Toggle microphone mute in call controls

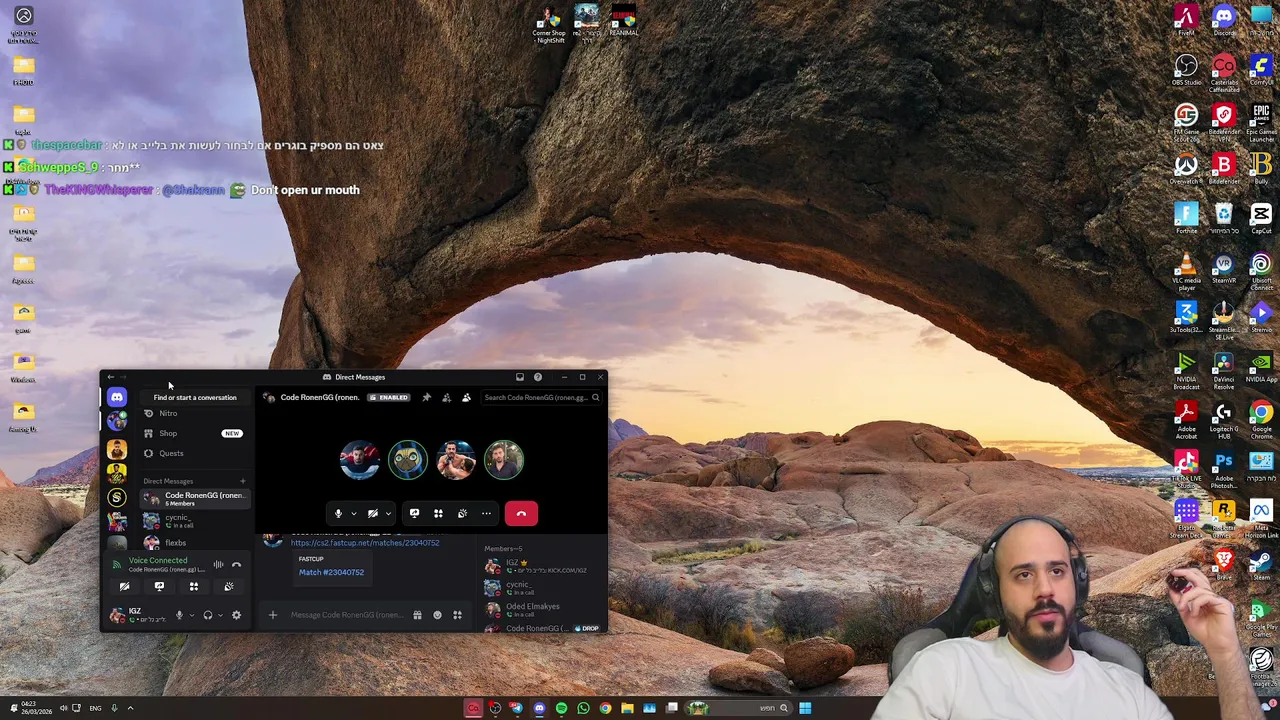tap(338, 513)
